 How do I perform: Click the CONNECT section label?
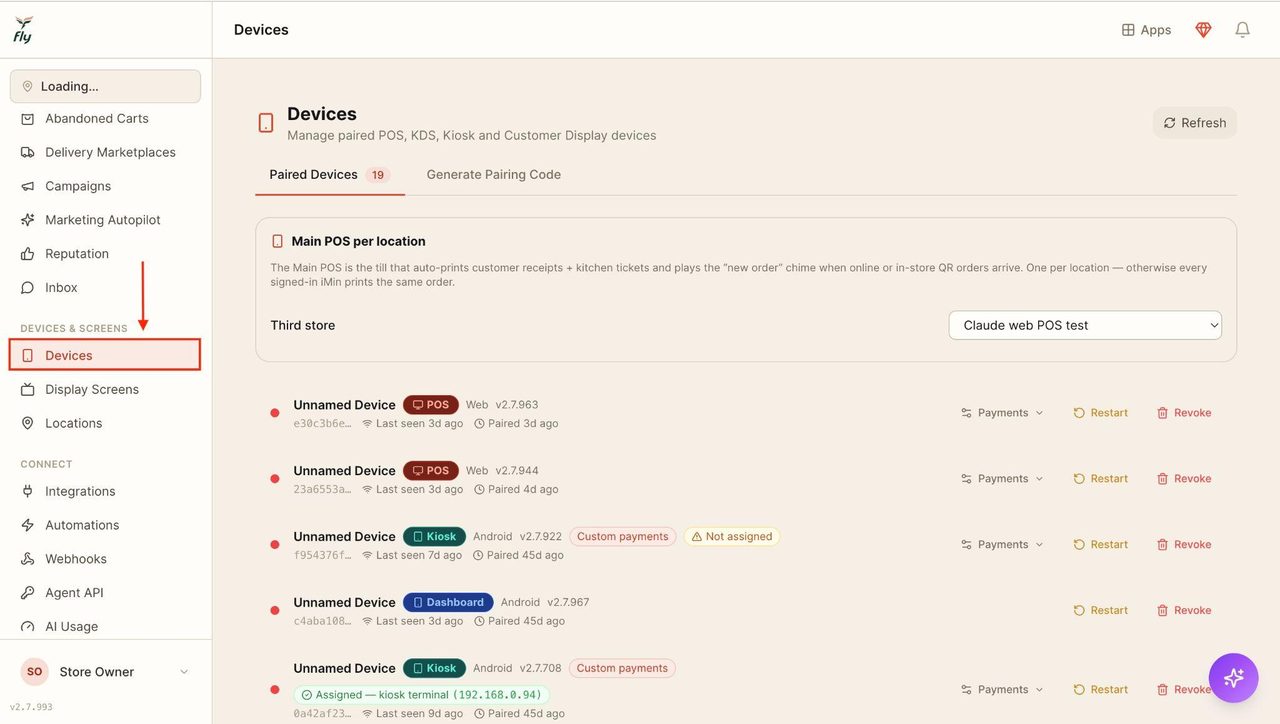46,464
